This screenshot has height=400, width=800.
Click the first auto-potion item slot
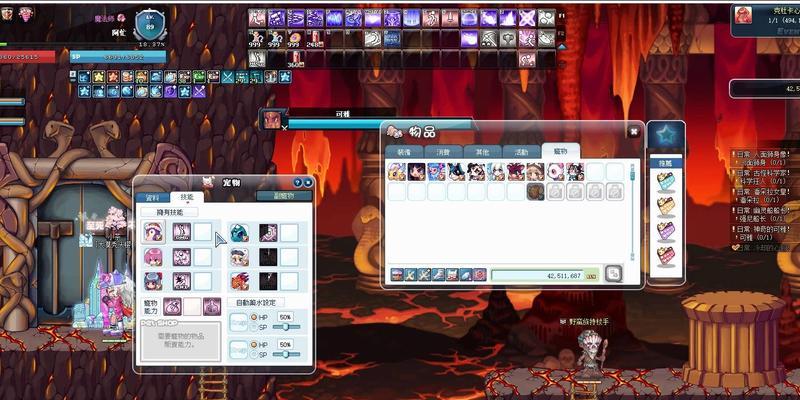238,322
